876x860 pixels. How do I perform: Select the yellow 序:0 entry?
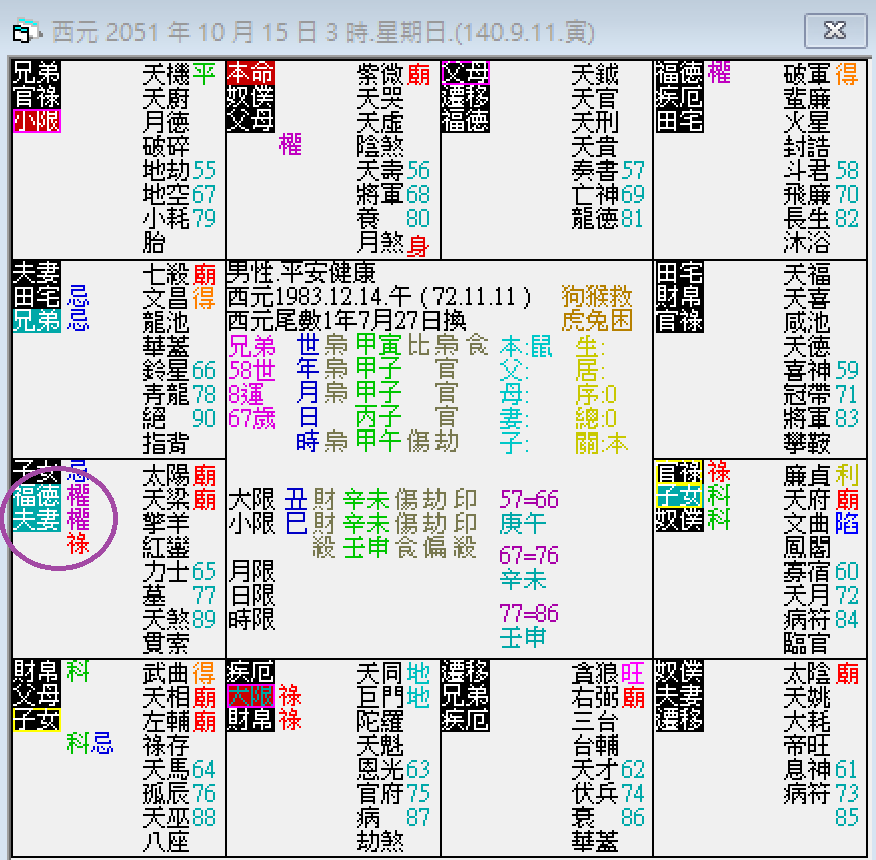click(x=596, y=395)
